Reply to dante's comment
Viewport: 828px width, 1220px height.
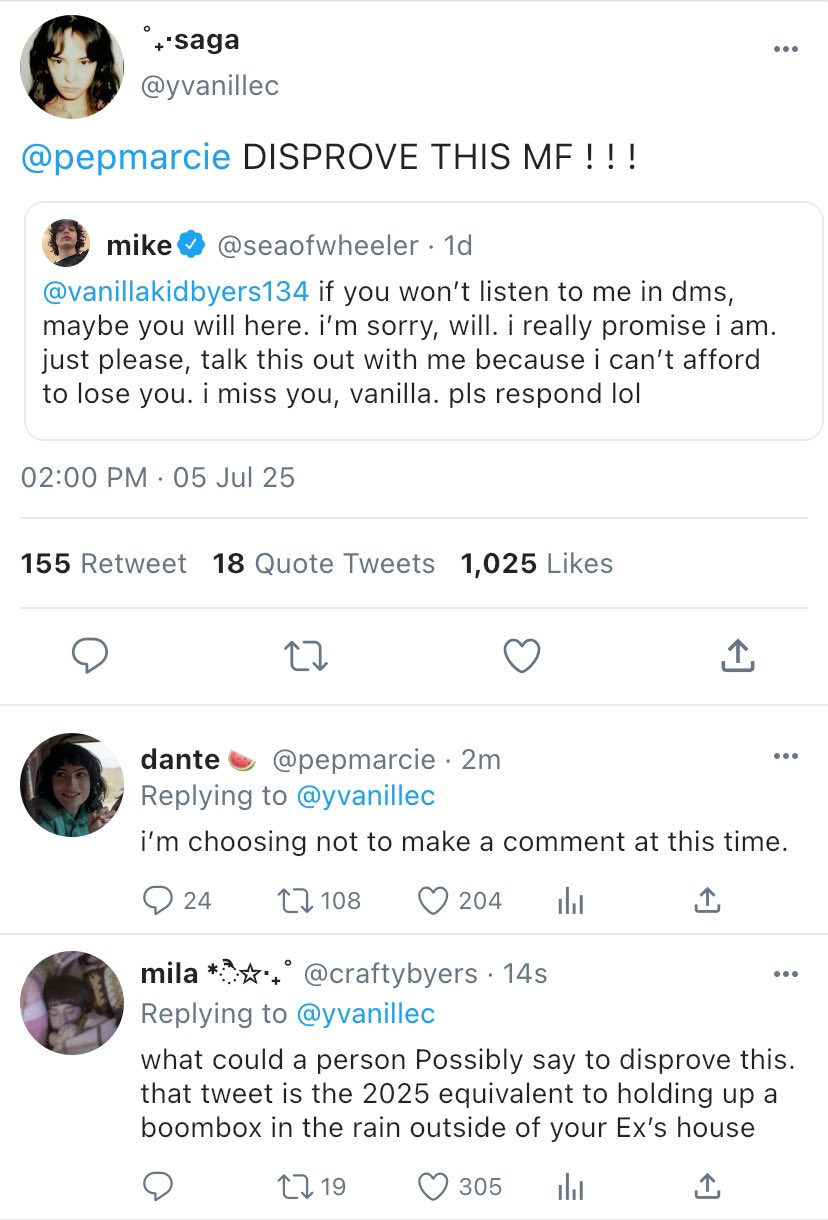[x=159, y=901]
